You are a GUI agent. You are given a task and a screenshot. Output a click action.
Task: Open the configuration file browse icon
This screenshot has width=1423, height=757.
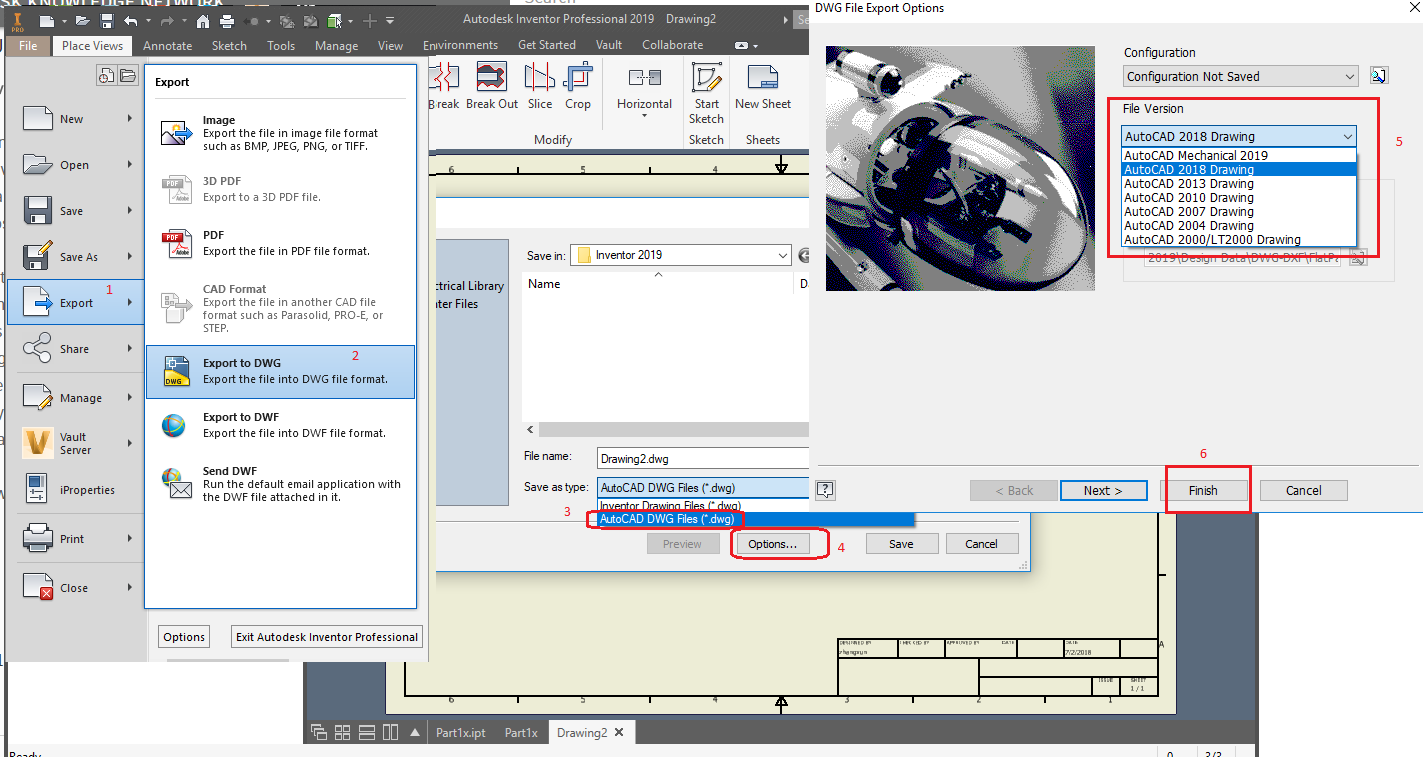coord(1378,76)
